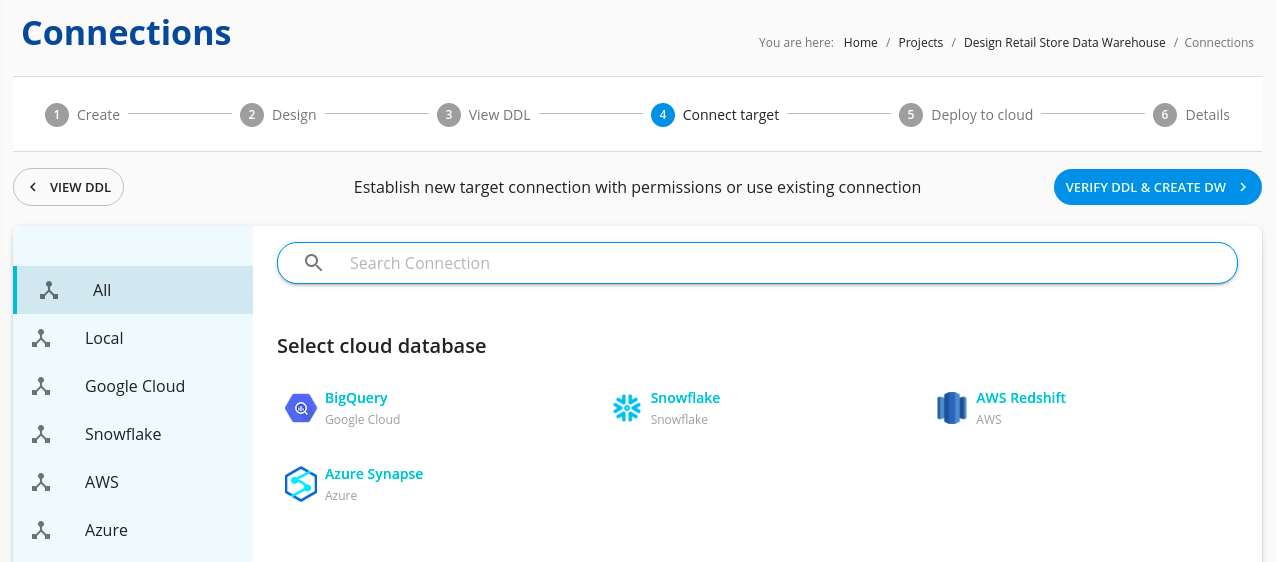Click the BigQuery hexagon icon
Screen dimensions: 1276x562
click(x=301, y=408)
